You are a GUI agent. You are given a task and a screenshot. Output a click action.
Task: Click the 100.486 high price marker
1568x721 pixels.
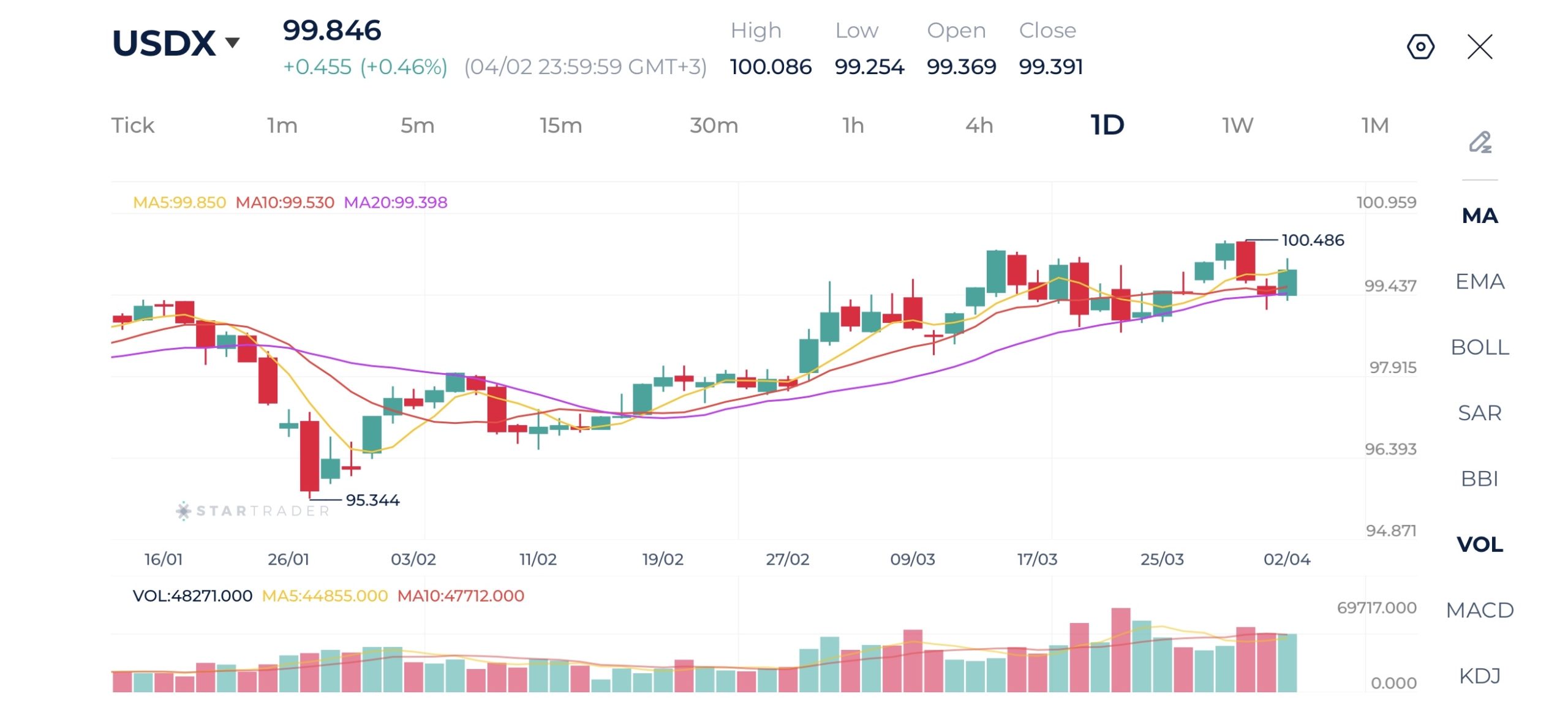point(1313,240)
